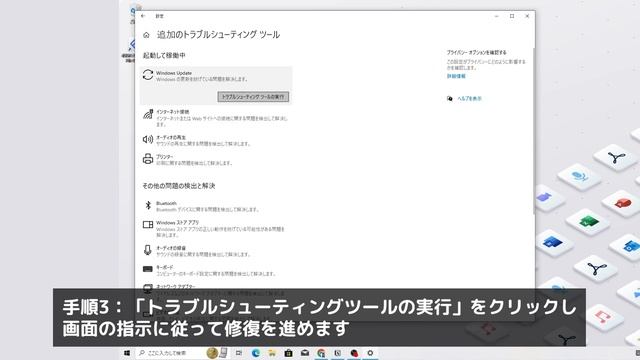This screenshot has height=360, width=640.
Task: Click the audio playback speaker icon
Action: coord(148,140)
